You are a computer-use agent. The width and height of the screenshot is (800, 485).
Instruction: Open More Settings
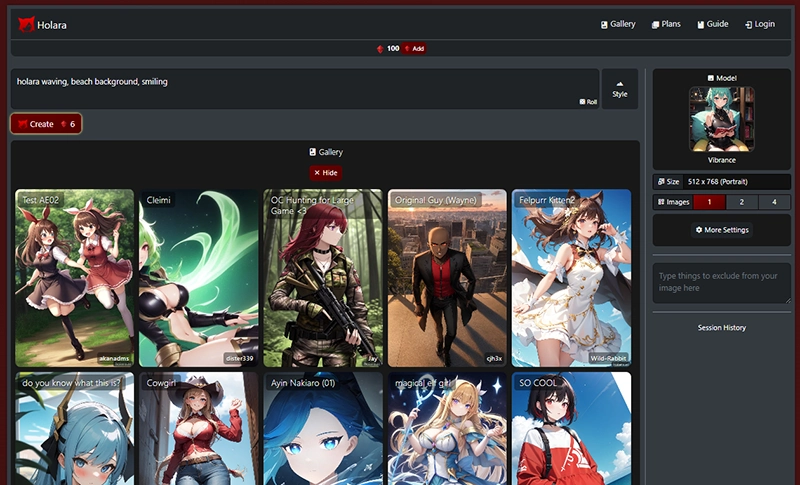tap(721, 230)
